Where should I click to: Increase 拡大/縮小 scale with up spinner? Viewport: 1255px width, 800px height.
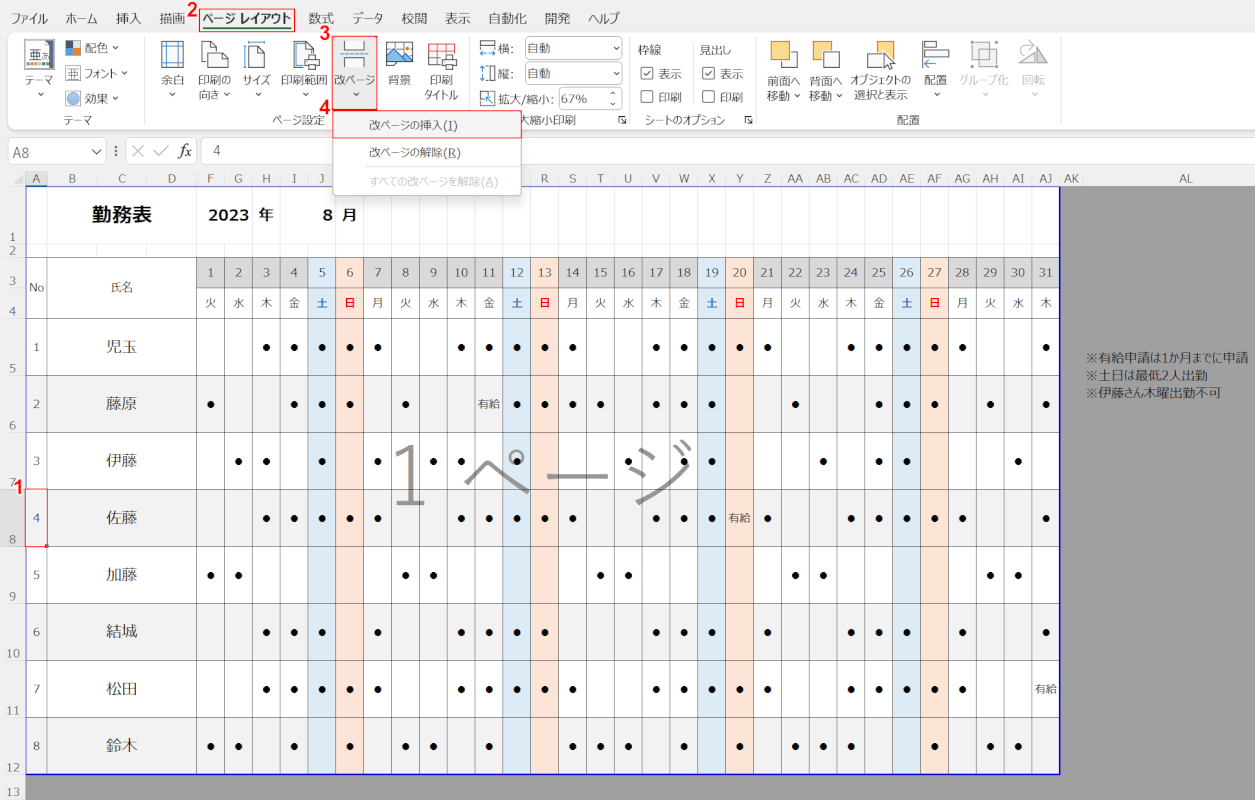point(612,94)
